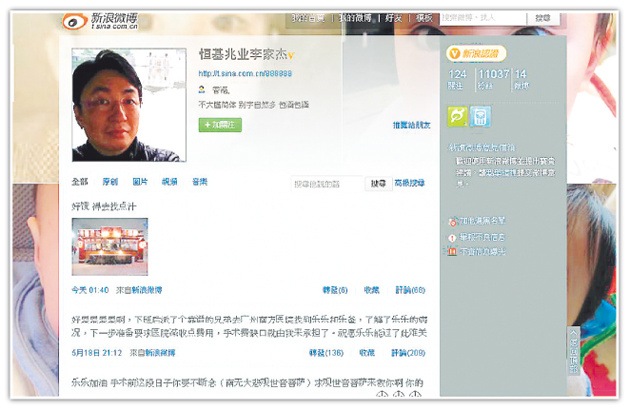Click the 新浪认证 badge
This screenshot has width=630, height=410.
coord(476,53)
